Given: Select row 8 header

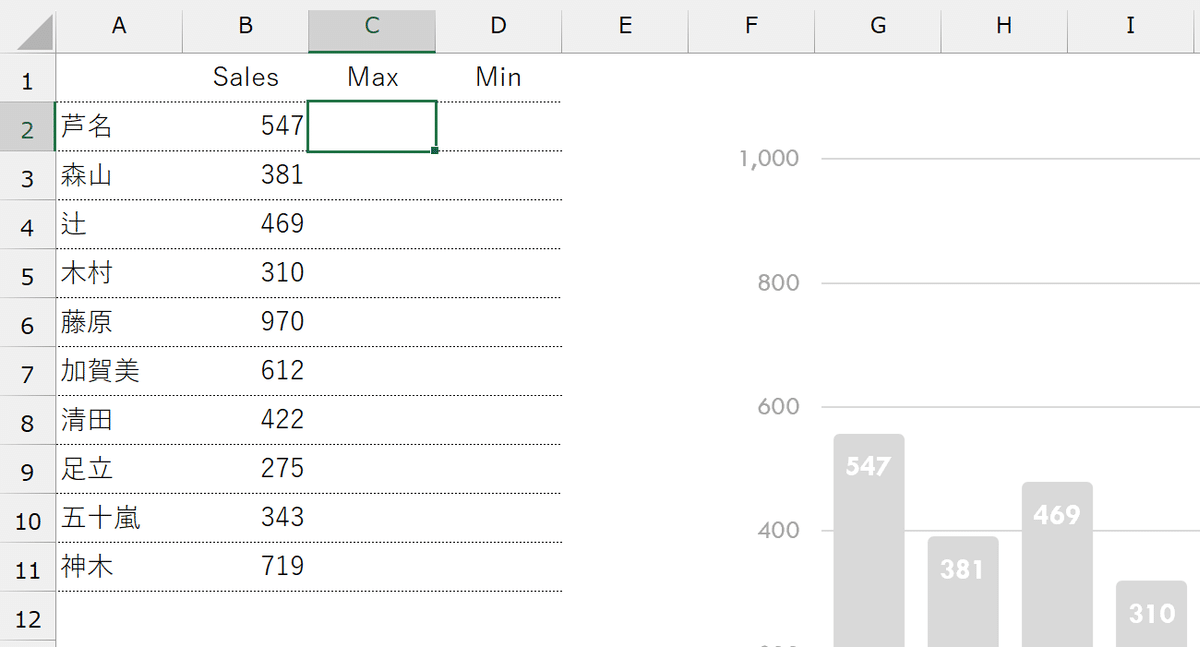Looking at the screenshot, I should pyautogui.click(x=28, y=421).
